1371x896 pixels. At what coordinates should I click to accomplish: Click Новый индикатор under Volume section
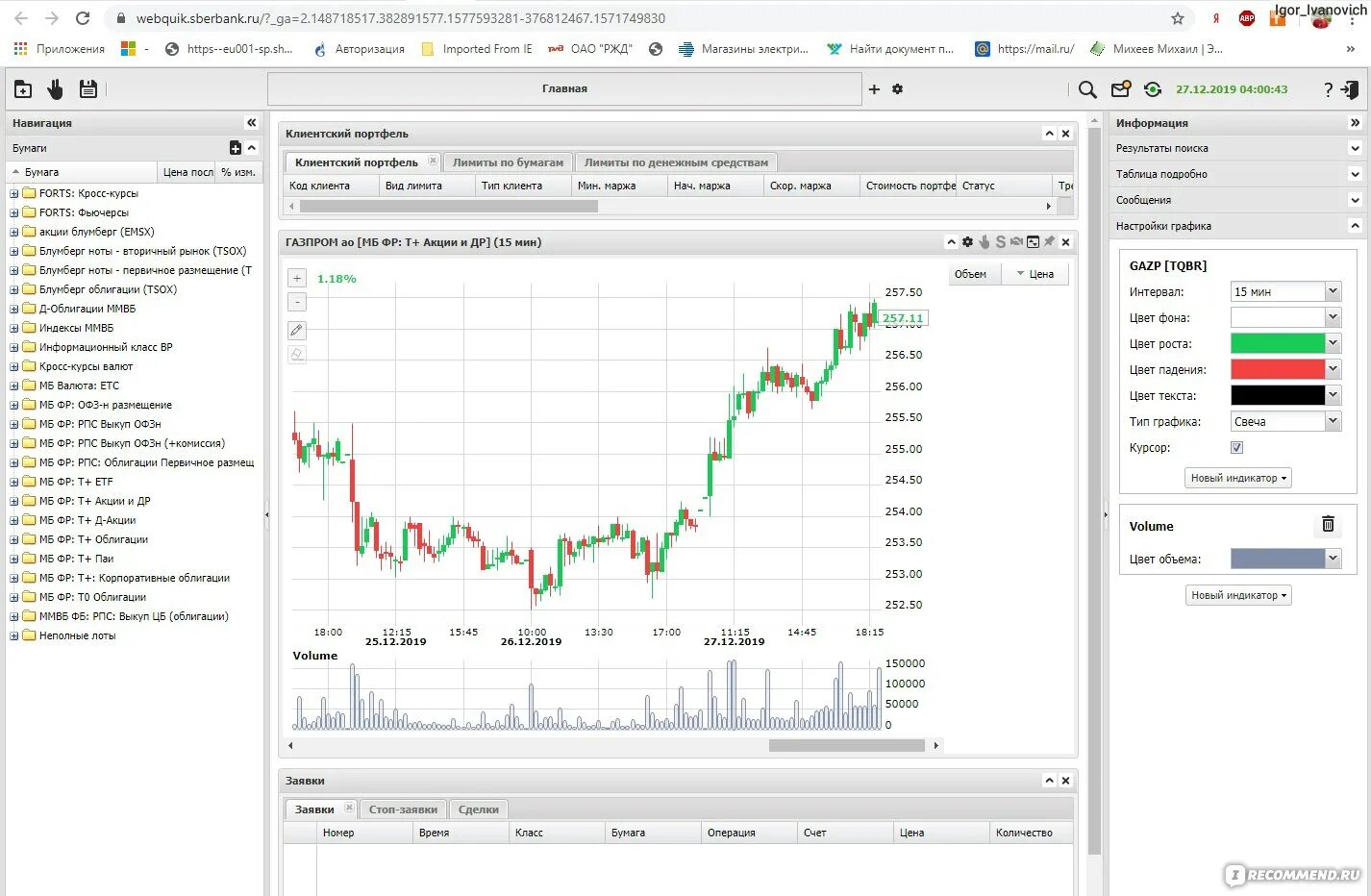(1238, 595)
